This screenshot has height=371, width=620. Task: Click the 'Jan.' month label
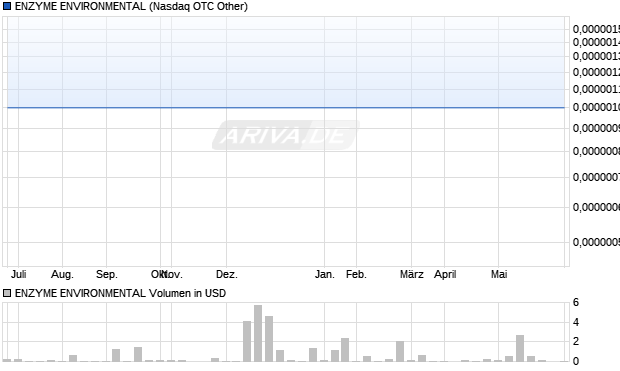325,274
